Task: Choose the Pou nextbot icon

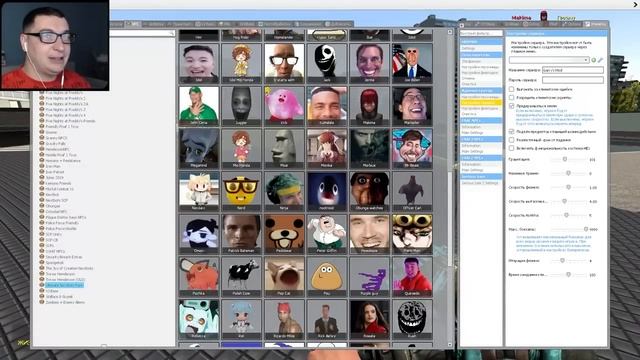Action: [x=327, y=276]
